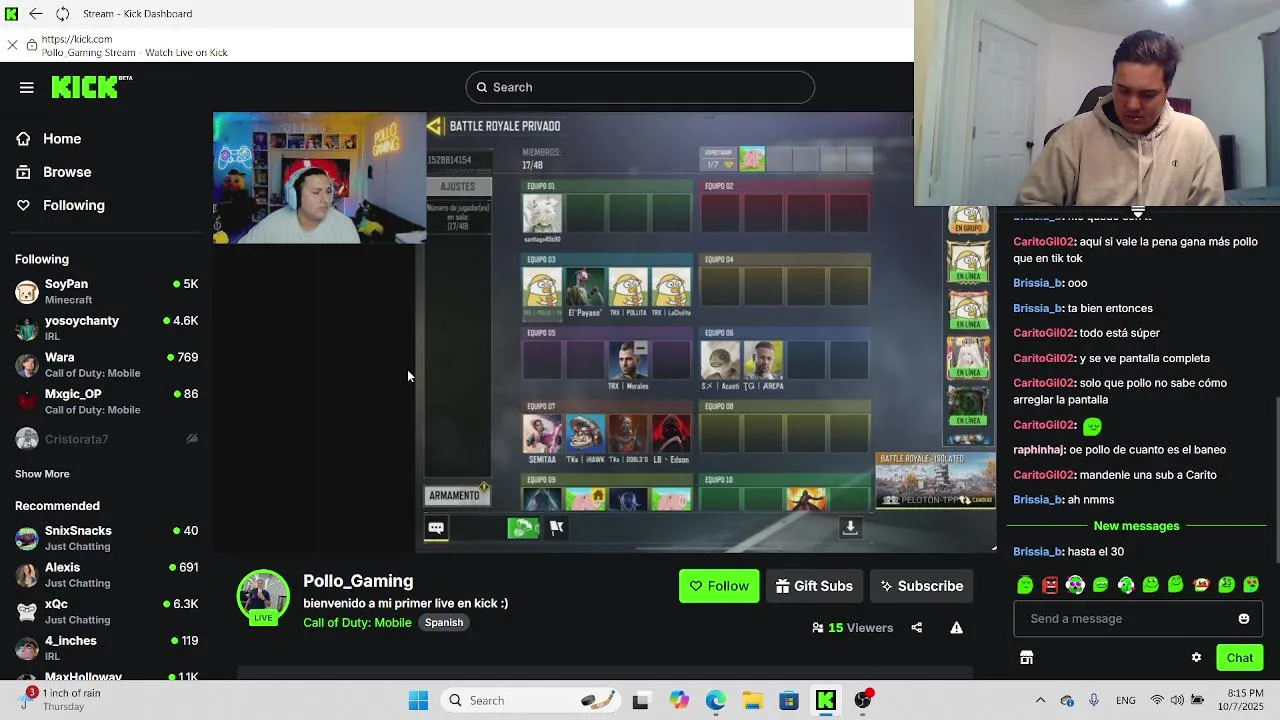Screen dimensions: 1280x720
Task: Insert the heart-eyes green emote
Action: (1251, 585)
